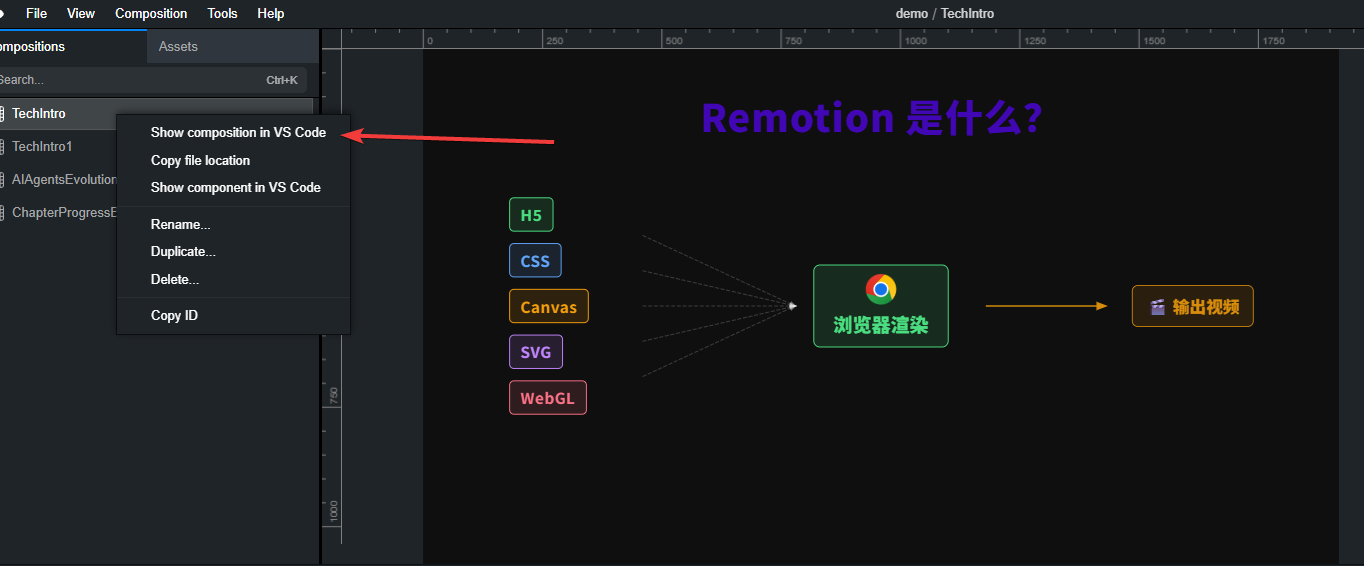The width and height of the screenshot is (1364, 566).
Task: Choose Delete... in context menu
Action: click(175, 280)
